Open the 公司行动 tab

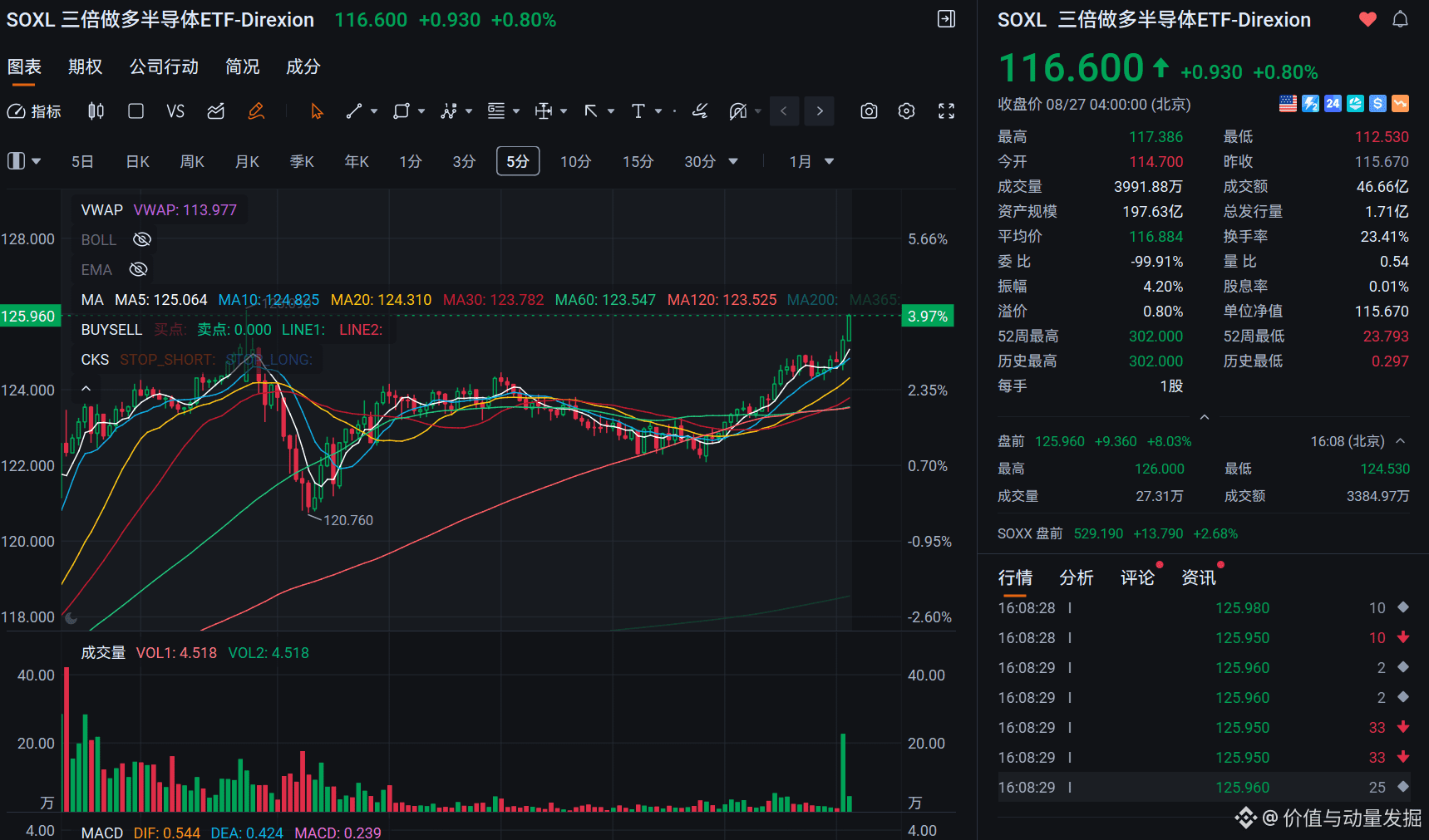click(x=164, y=67)
